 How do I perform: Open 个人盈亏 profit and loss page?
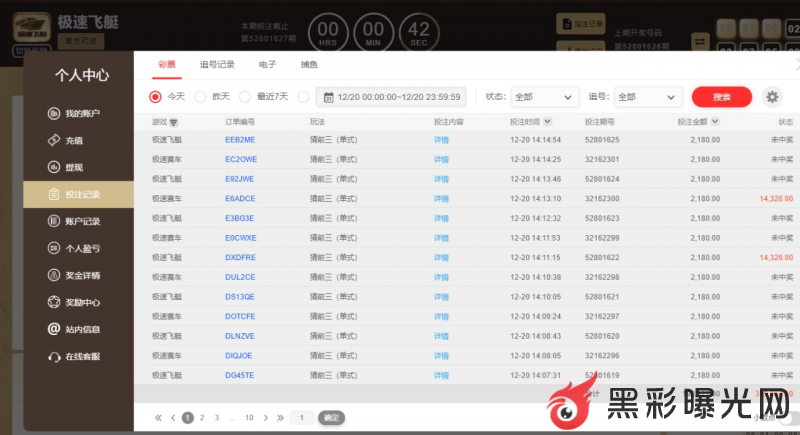point(78,247)
